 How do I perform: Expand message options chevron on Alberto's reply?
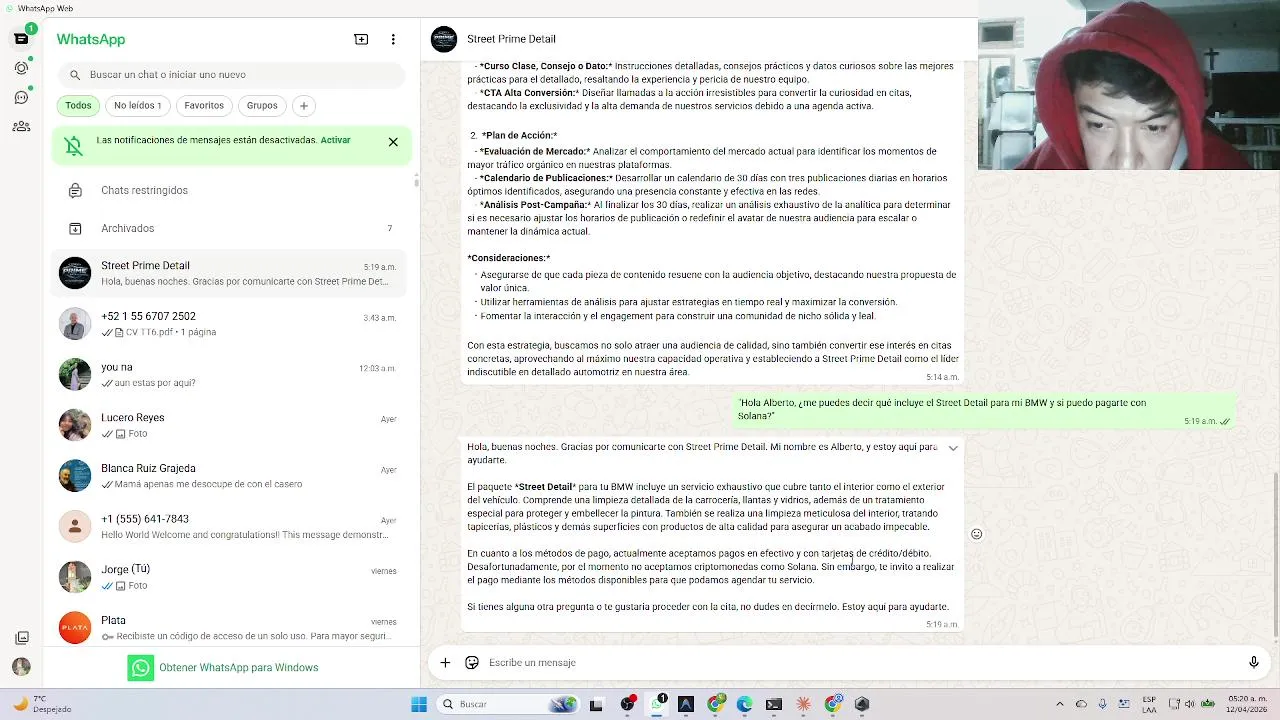[953, 448]
